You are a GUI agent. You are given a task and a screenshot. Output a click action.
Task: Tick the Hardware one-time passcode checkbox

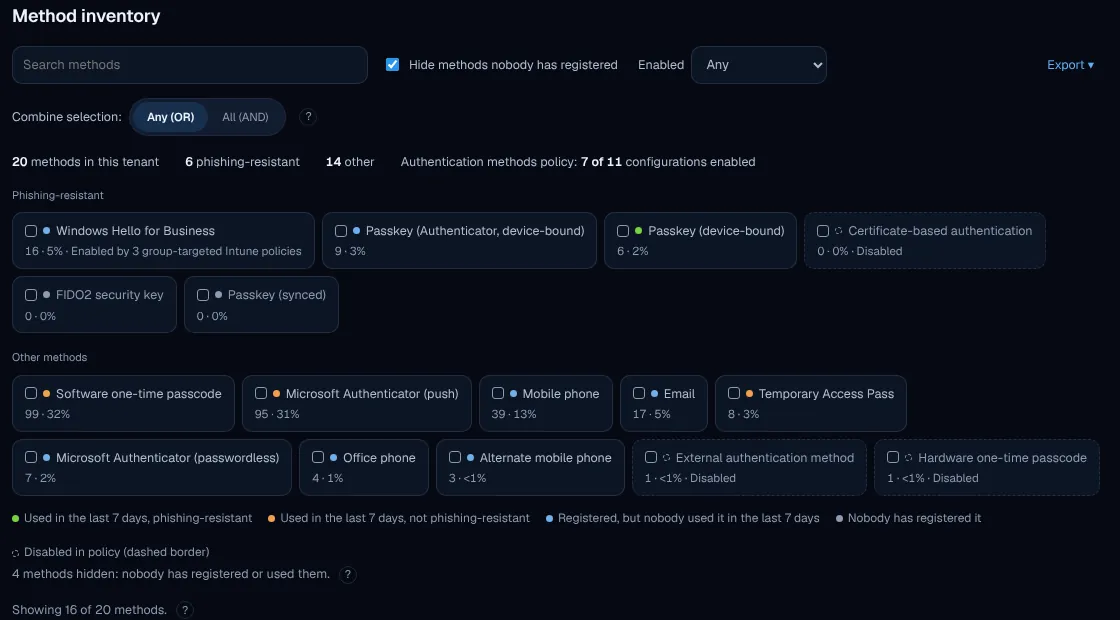[893, 457]
